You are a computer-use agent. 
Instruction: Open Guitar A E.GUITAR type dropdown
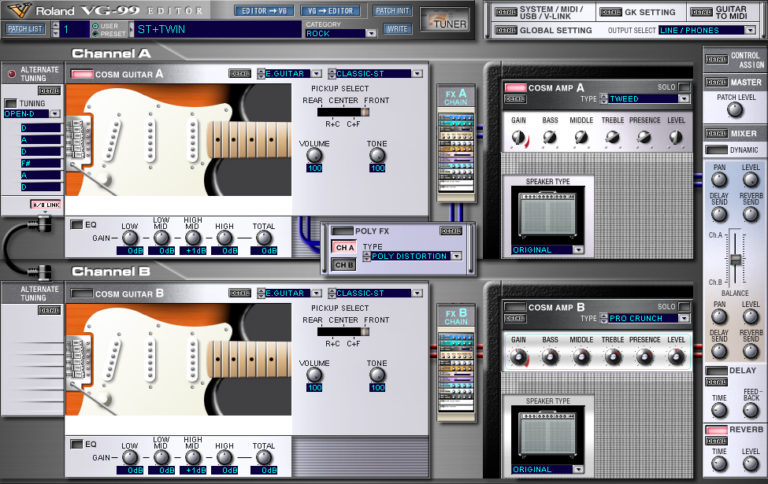point(316,73)
